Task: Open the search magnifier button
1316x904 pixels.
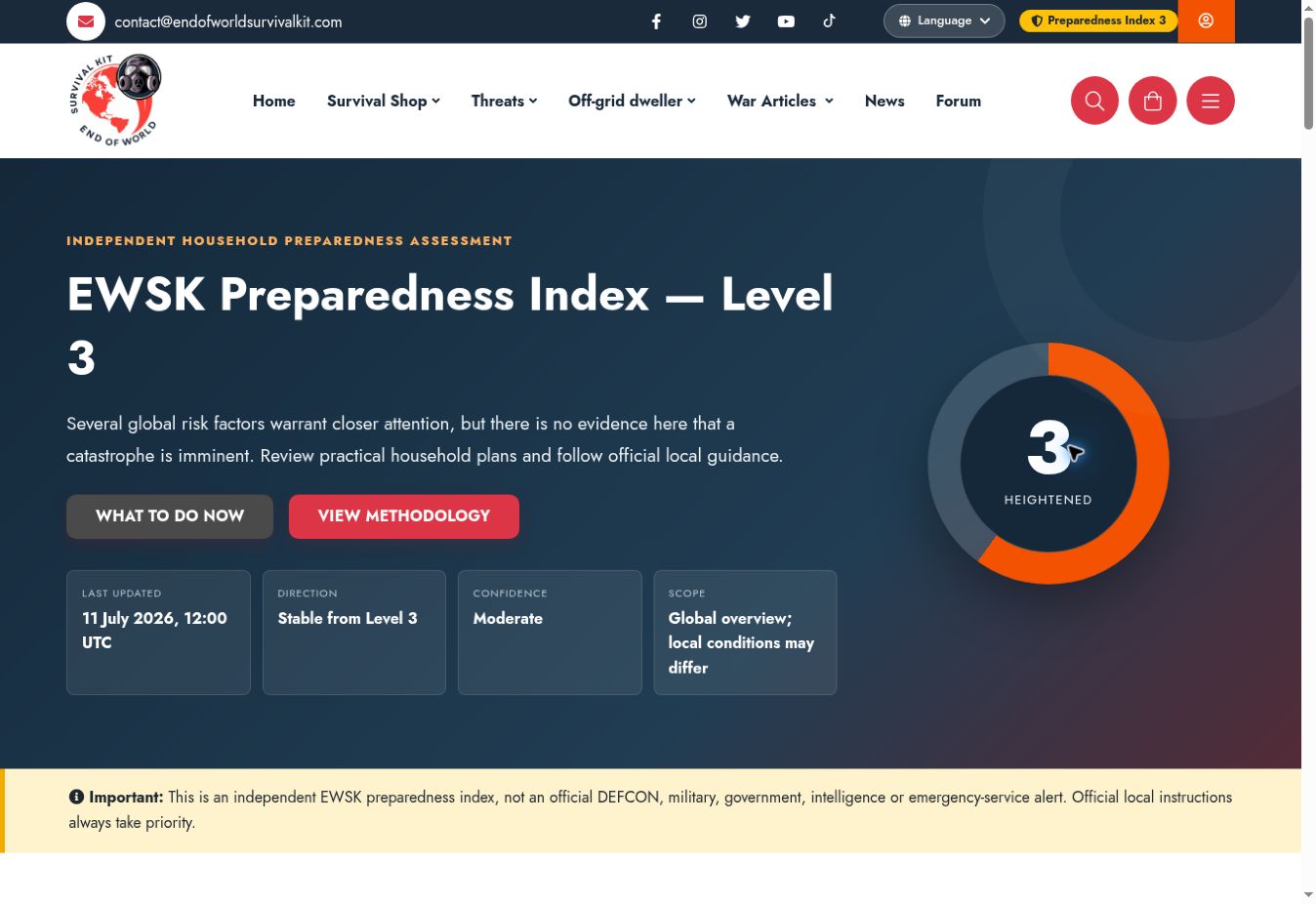Action: click(x=1094, y=101)
